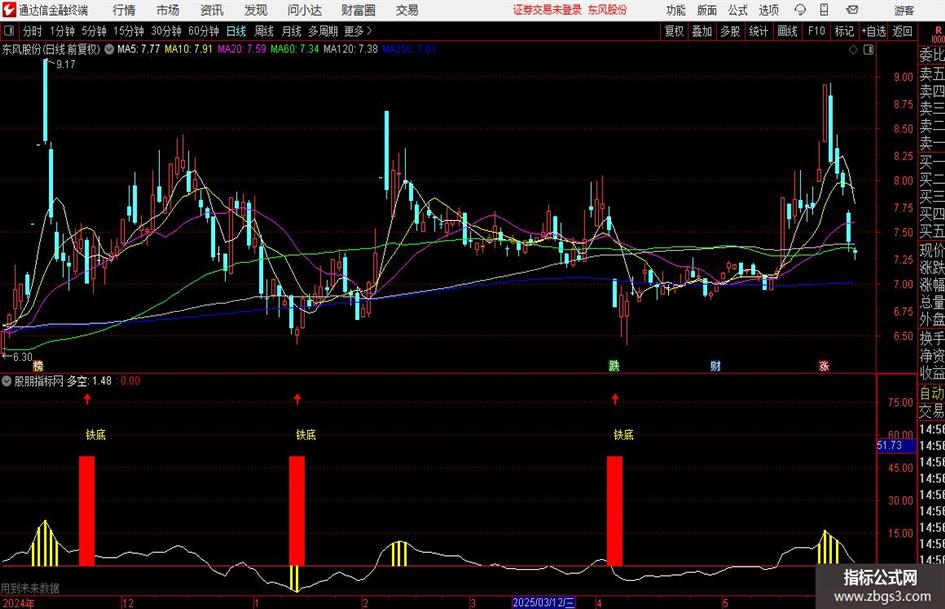Toggle the right side panel icon
Image resolution: width=945 pixels, height=609 pixels.
(868, 49)
